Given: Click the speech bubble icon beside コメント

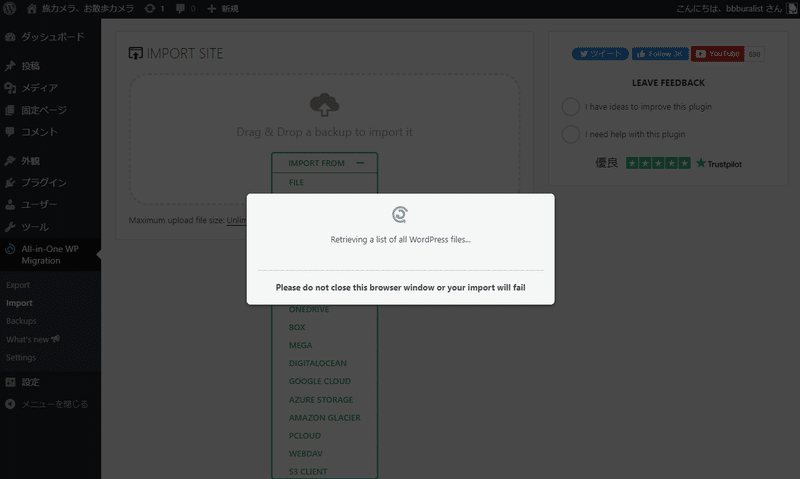Looking at the screenshot, I should click(10, 132).
